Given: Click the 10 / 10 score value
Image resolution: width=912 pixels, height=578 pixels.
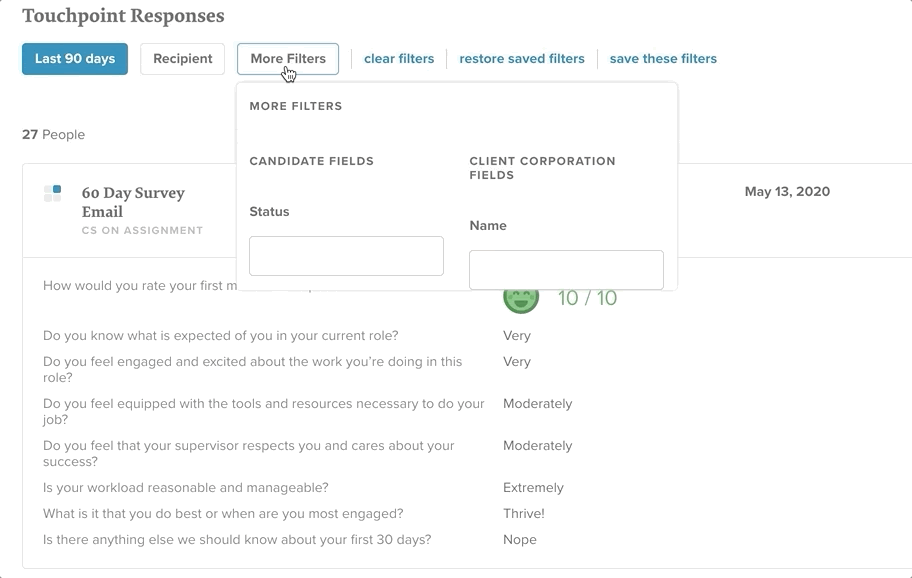Looking at the screenshot, I should tap(587, 298).
